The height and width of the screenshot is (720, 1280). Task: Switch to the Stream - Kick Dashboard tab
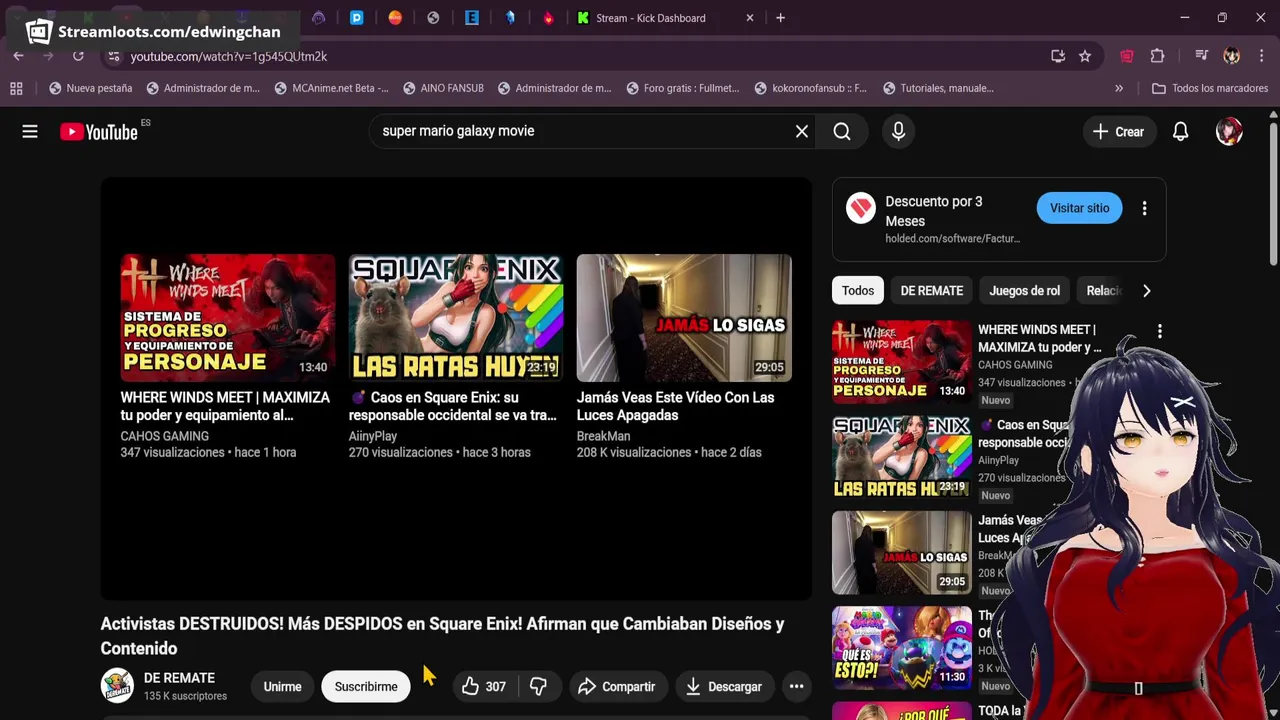click(x=660, y=18)
